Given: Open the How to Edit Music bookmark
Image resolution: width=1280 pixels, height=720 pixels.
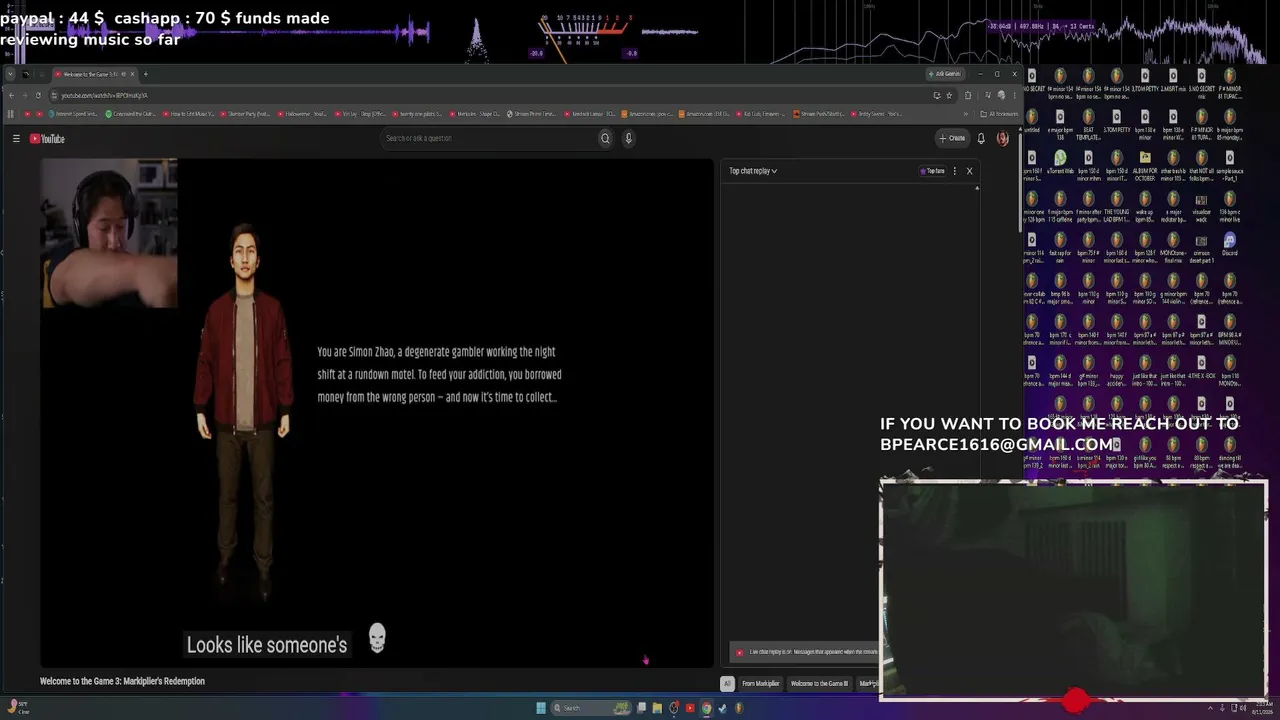Looking at the screenshot, I should point(189,114).
